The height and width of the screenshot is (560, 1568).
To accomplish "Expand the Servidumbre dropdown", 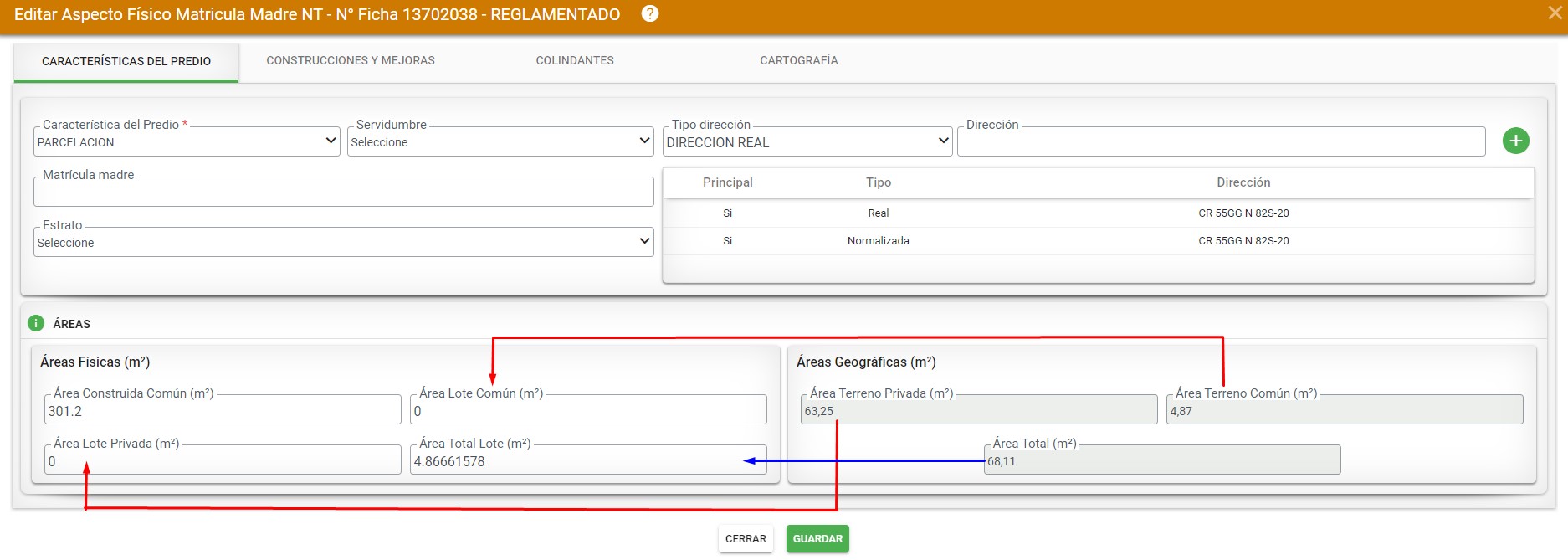I will [500, 141].
